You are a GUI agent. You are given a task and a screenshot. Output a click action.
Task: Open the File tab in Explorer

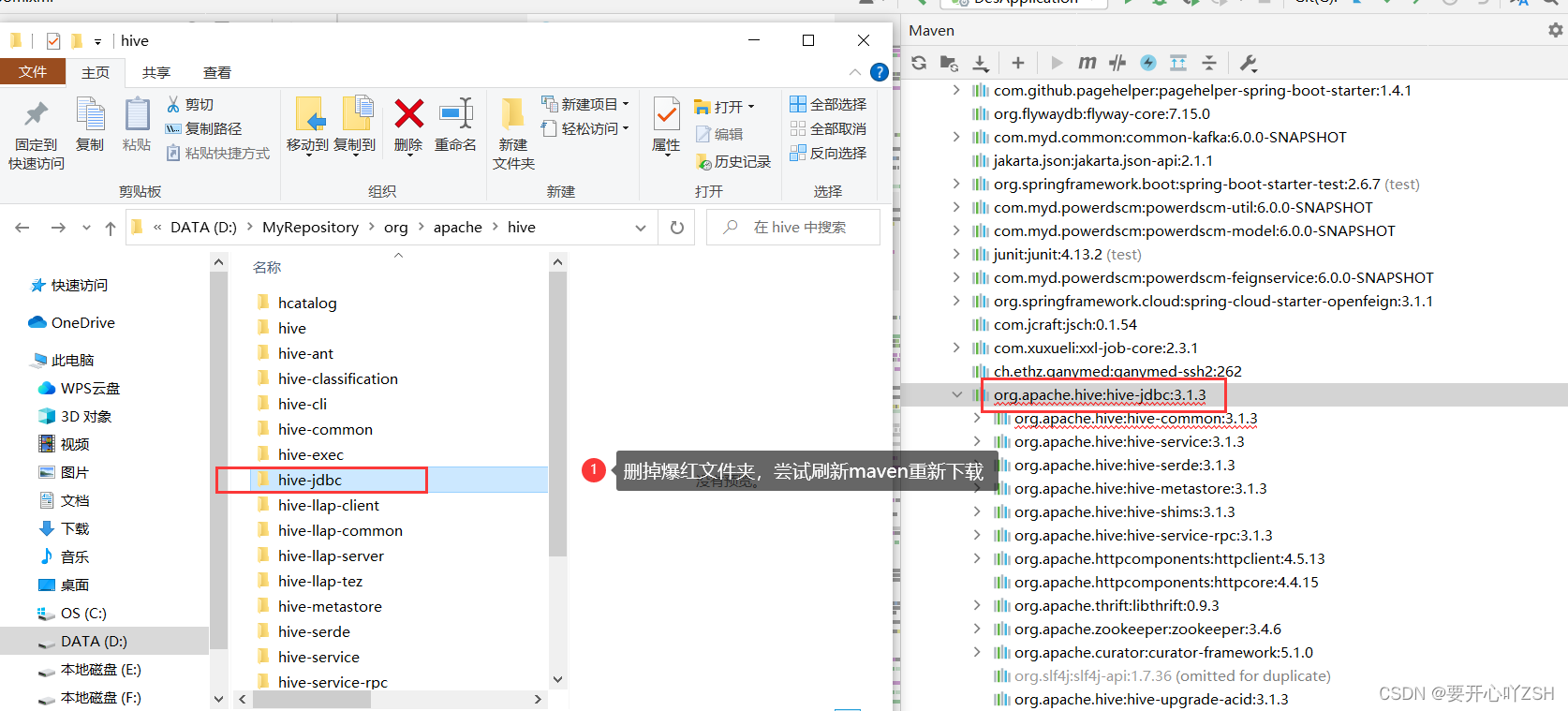[x=33, y=72]
